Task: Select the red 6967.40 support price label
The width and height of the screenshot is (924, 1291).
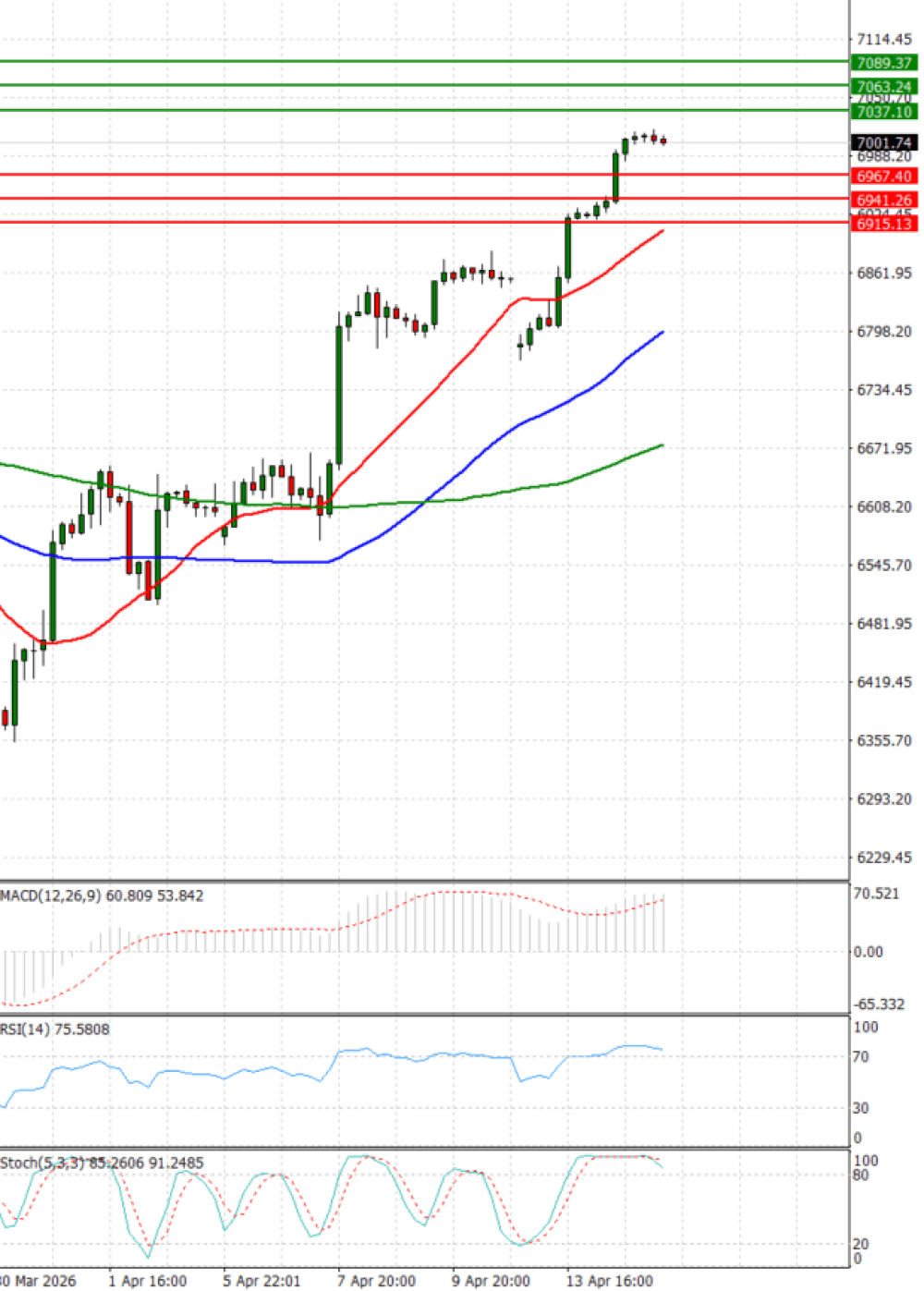Action: point(883,176)
